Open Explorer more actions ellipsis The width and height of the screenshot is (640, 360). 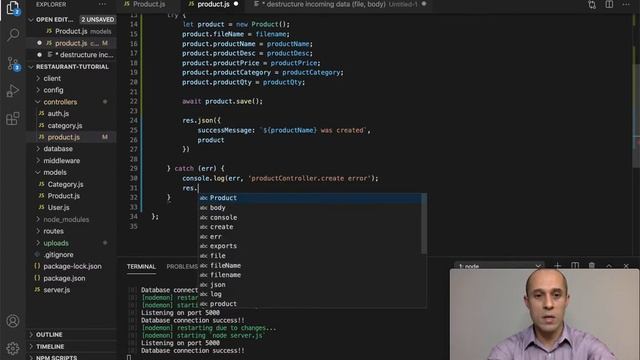[x=102, y=4]
